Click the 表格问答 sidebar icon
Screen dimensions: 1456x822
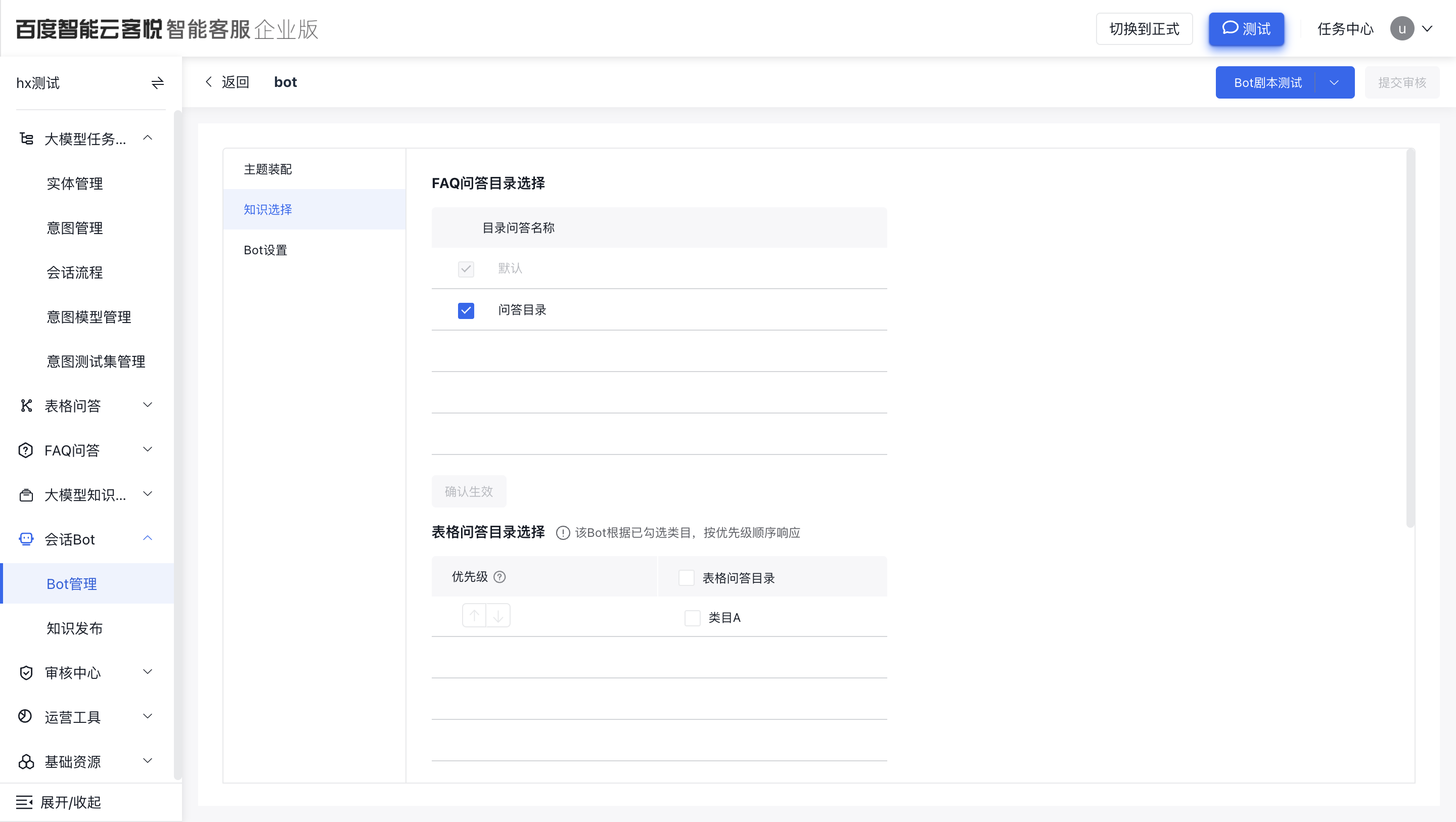coord(26,405)
